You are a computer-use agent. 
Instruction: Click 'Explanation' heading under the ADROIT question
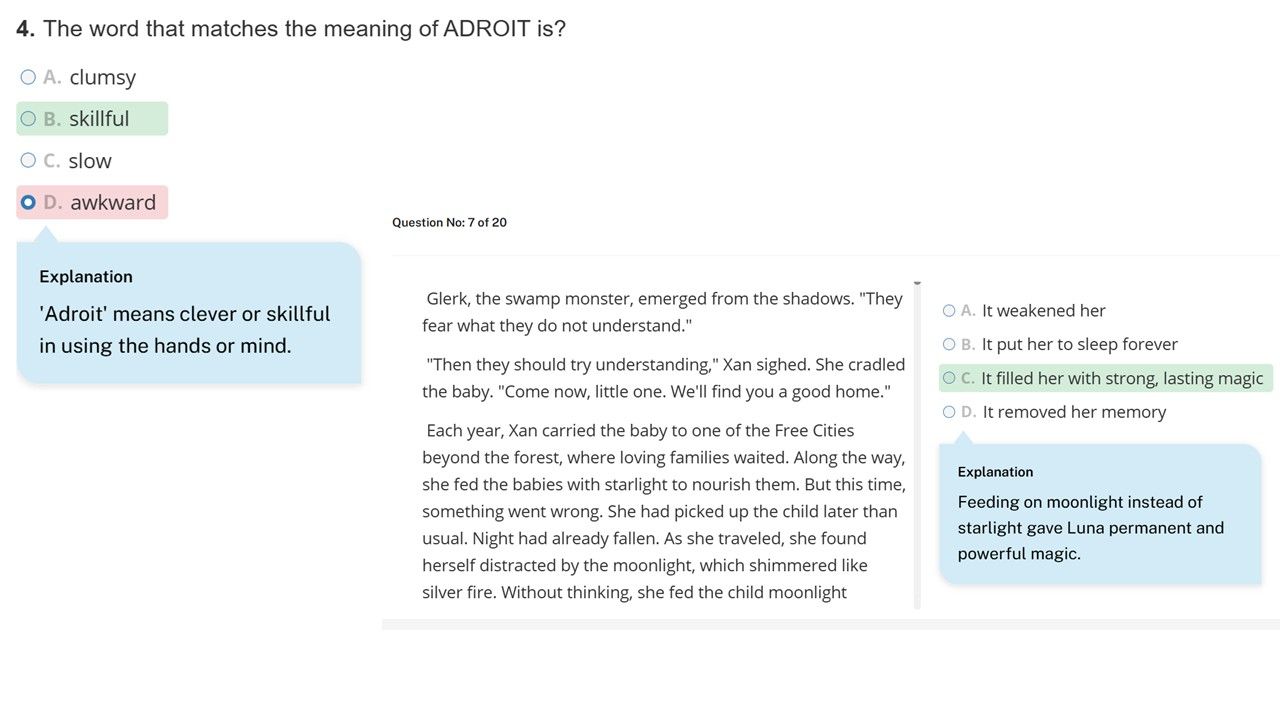tap(86, 277)
